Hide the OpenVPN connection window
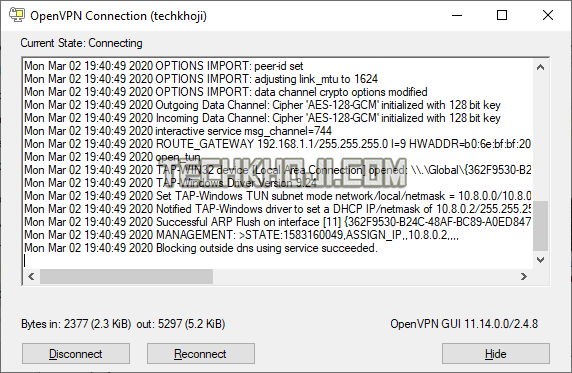Image resolution: width=572 pixels, height=373 pixels. pos(496,353)
